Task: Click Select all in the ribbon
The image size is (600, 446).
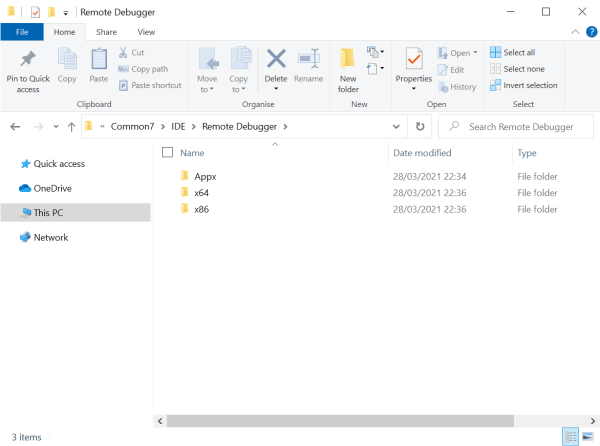Action: click(513, 52)
